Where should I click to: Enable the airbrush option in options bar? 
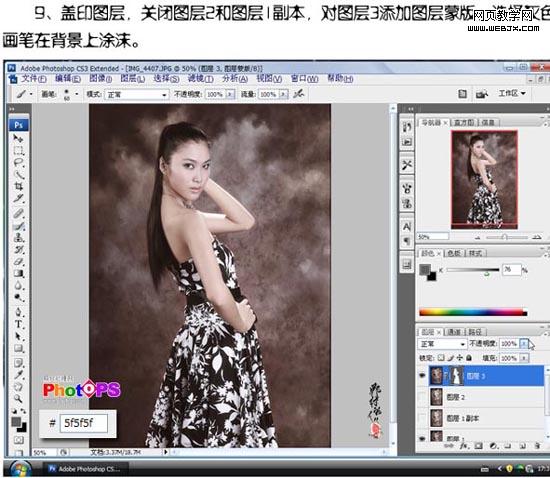coord(299,94)
